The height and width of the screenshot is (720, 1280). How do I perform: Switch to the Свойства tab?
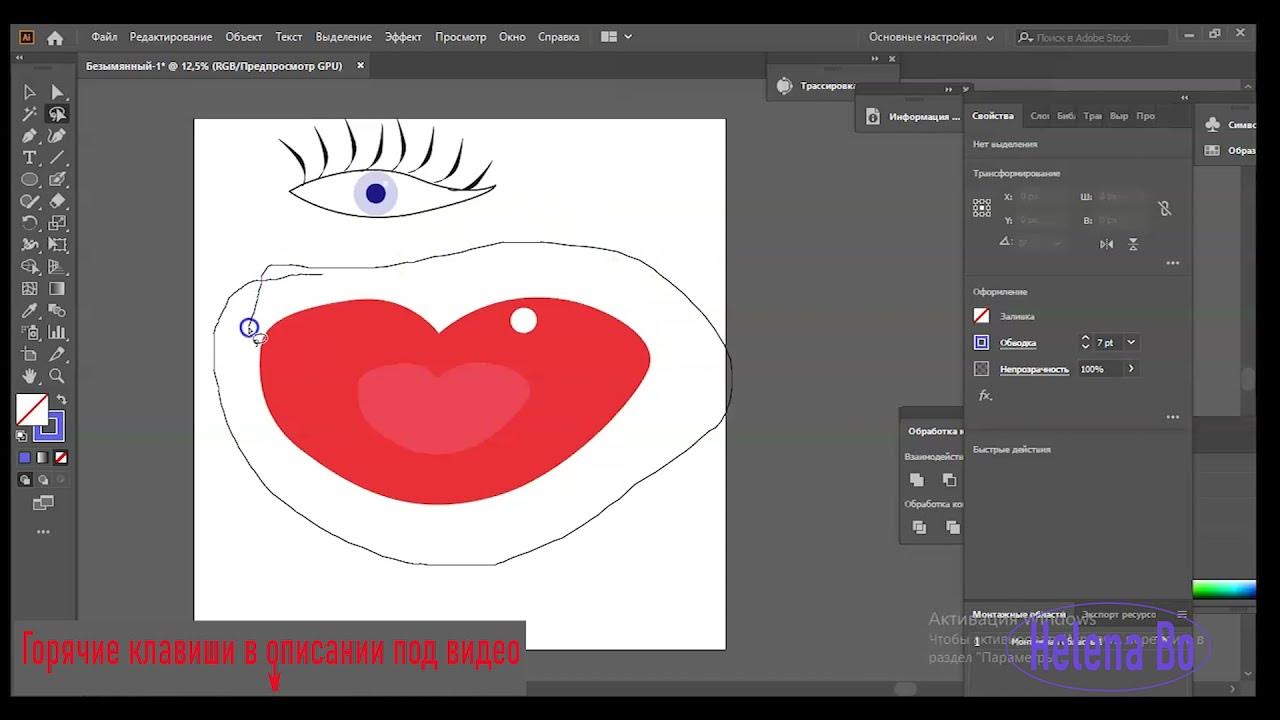pos(993,116)
